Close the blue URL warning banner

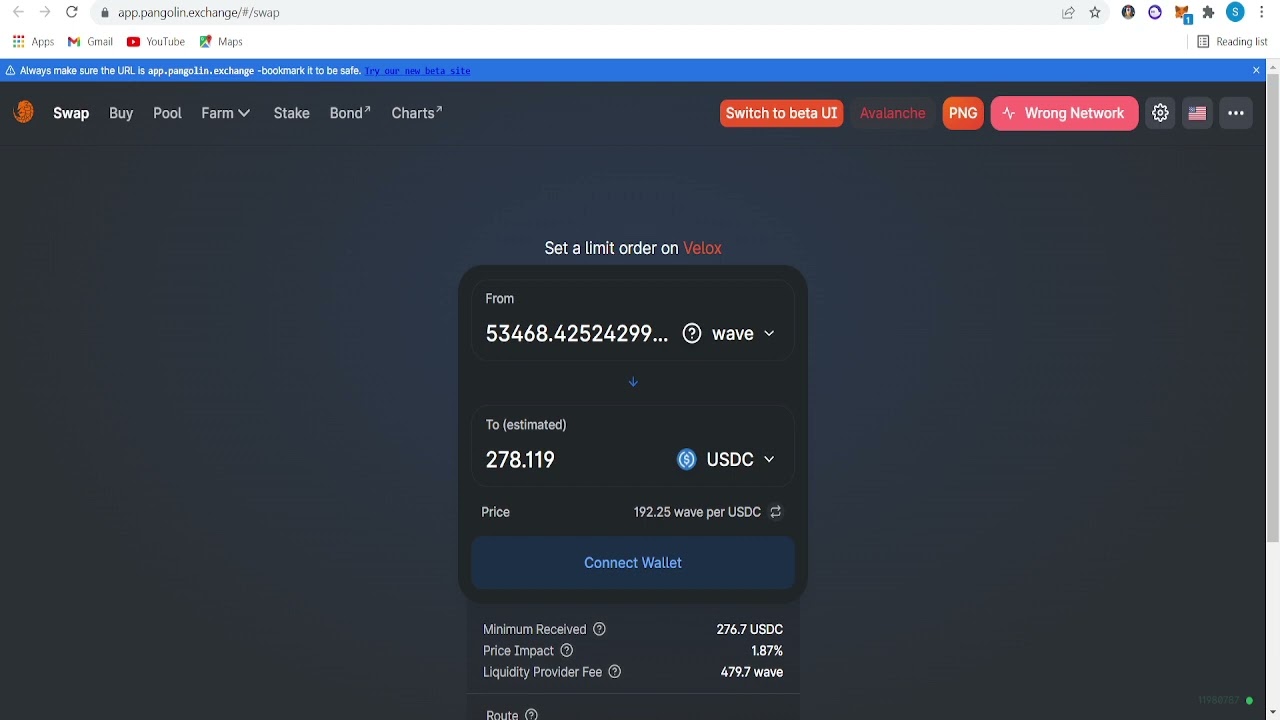click(x=1256, y=70)
